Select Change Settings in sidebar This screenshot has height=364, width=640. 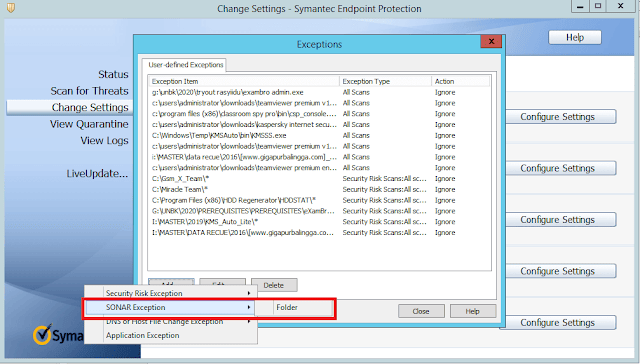point(70,107)
